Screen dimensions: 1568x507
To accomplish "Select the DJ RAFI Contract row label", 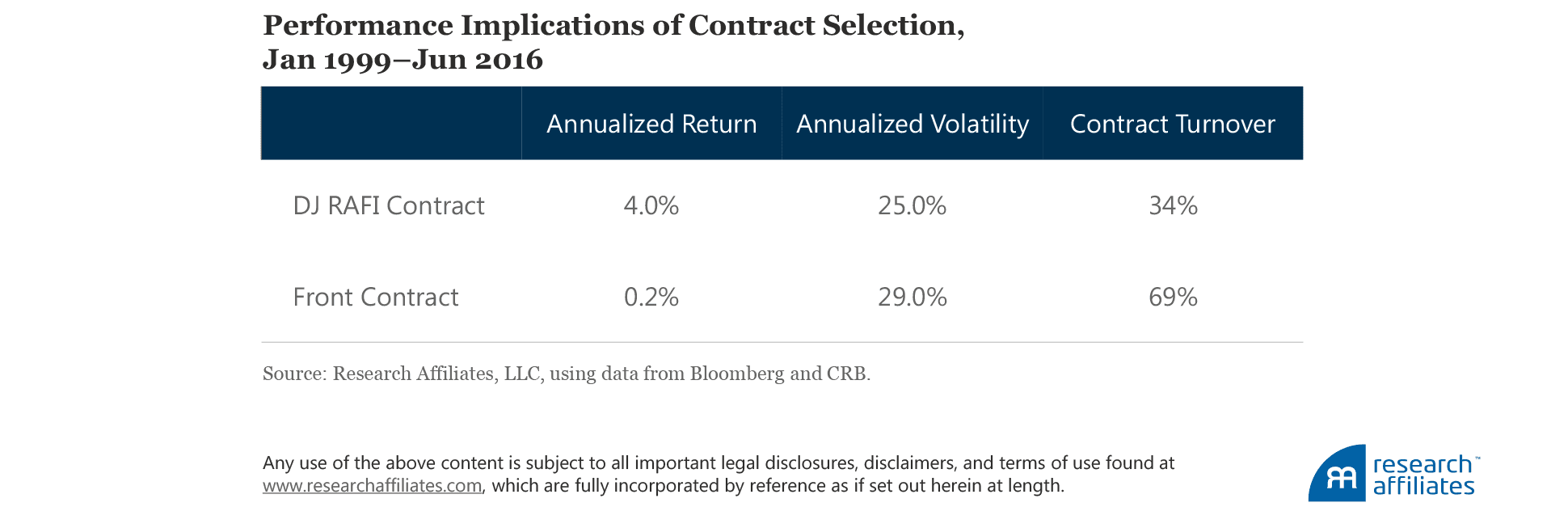I will pos(389,205).
